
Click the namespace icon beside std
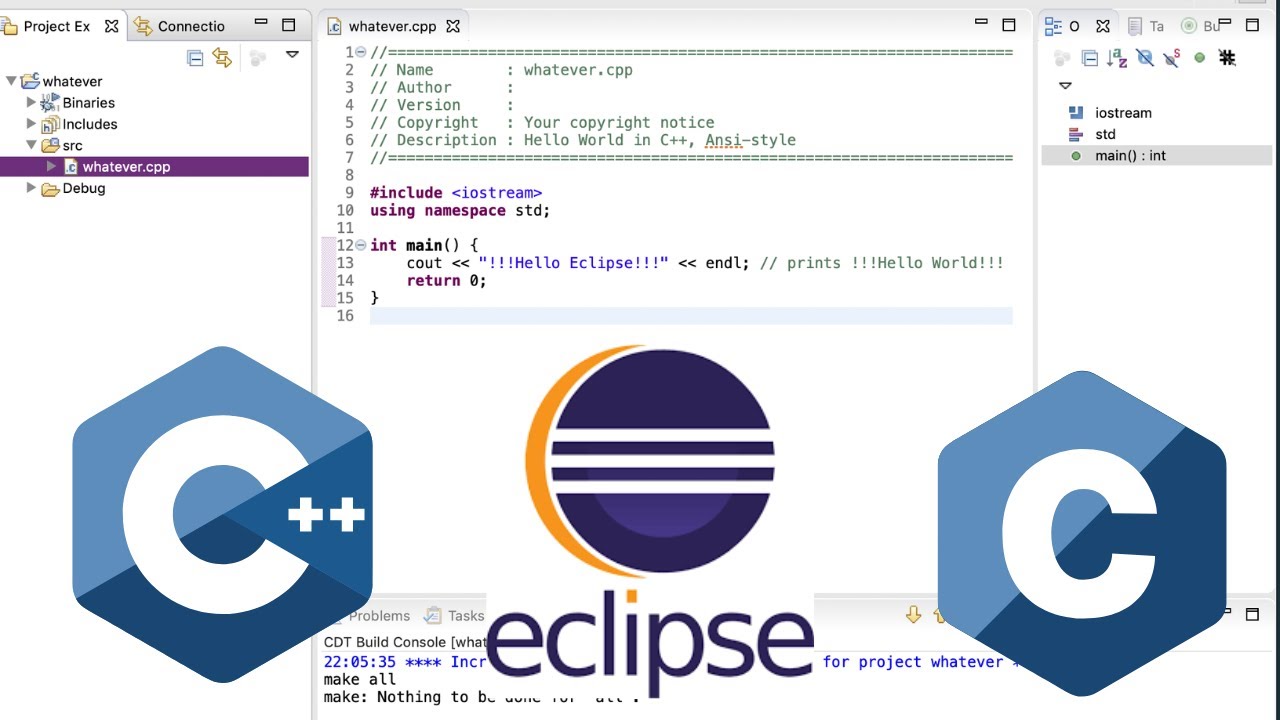(x=1076, y=134)
